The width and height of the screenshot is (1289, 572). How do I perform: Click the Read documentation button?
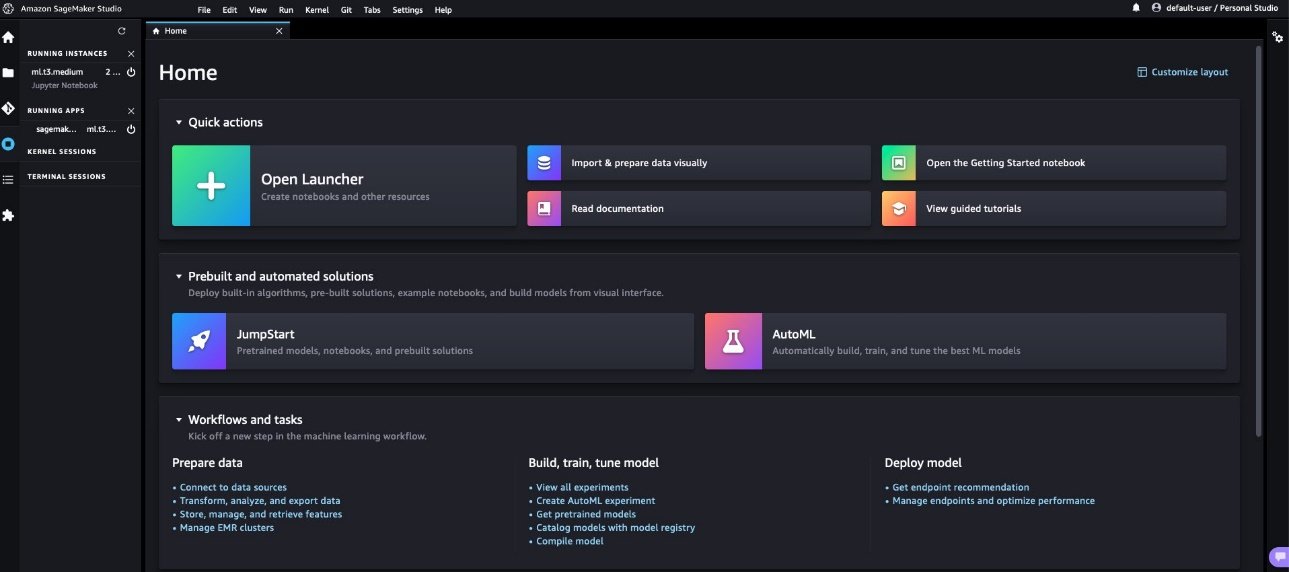point(699,209)
